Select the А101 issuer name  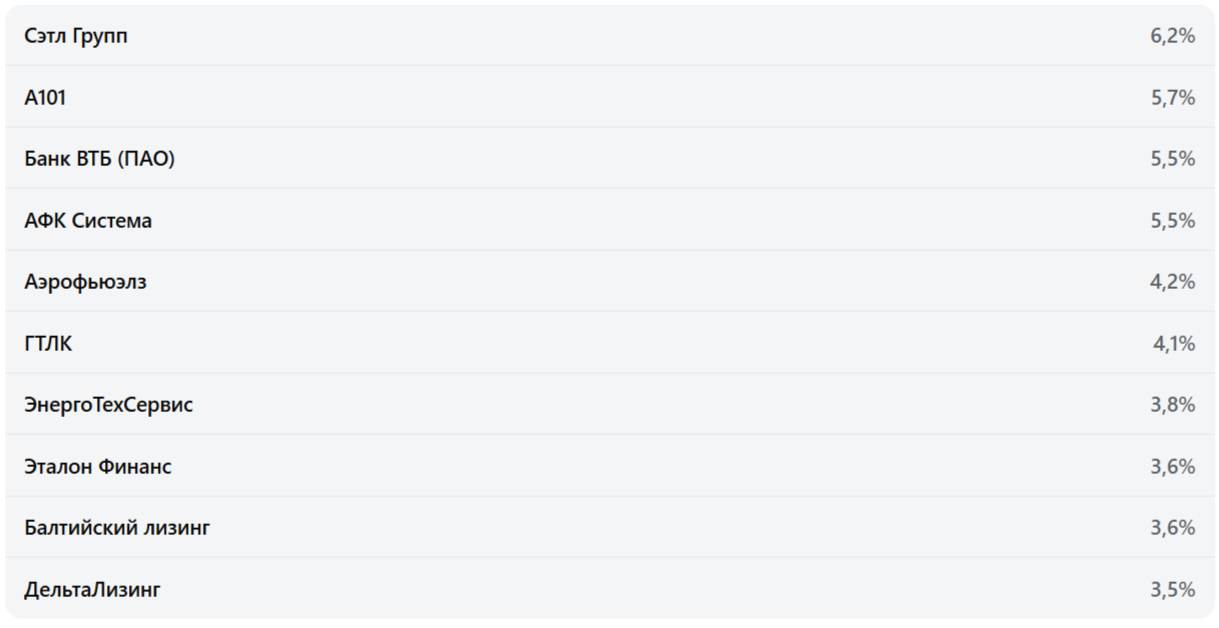click(x=45, y=98)
